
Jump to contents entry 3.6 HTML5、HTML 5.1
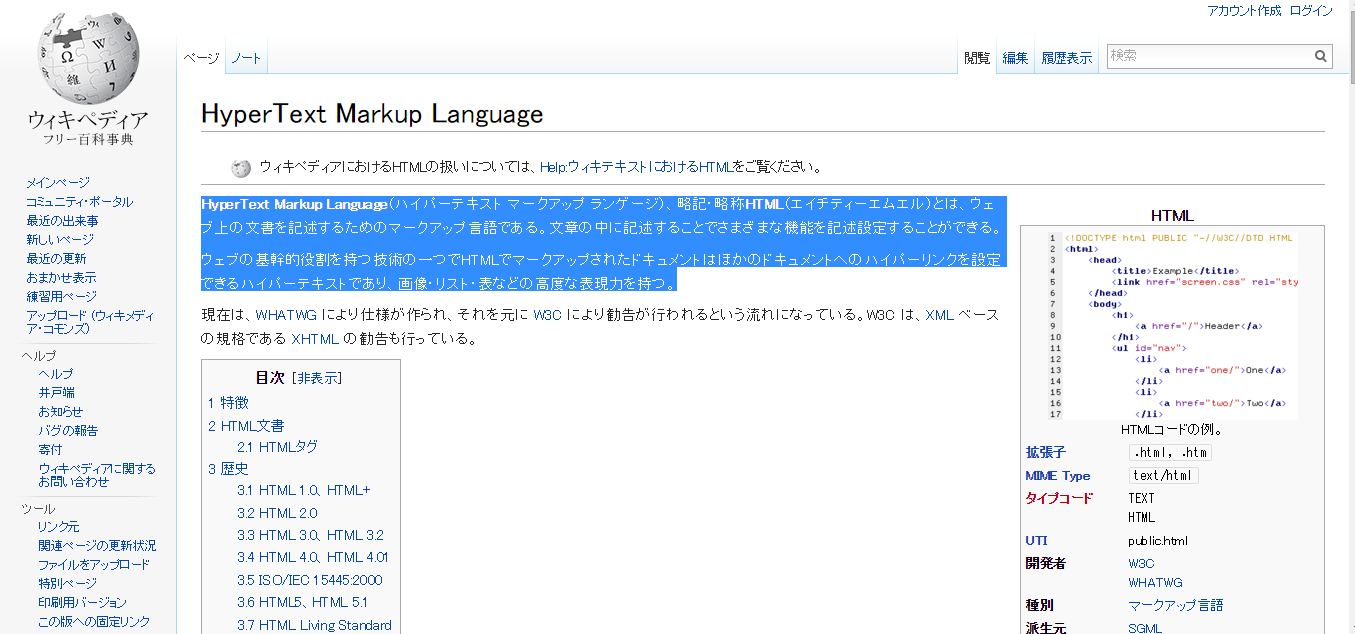(x=302, y=602)
